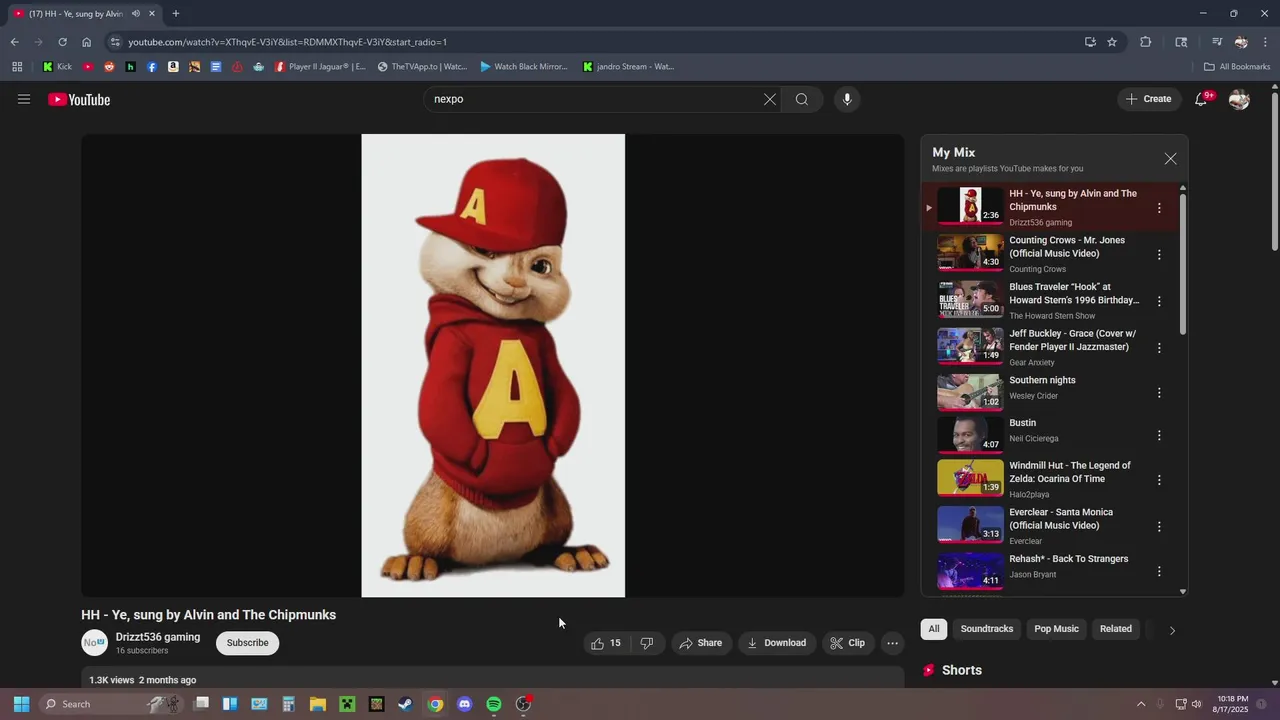Reload the page
This screenshot has height=720, width=1280.
[62, 42]
